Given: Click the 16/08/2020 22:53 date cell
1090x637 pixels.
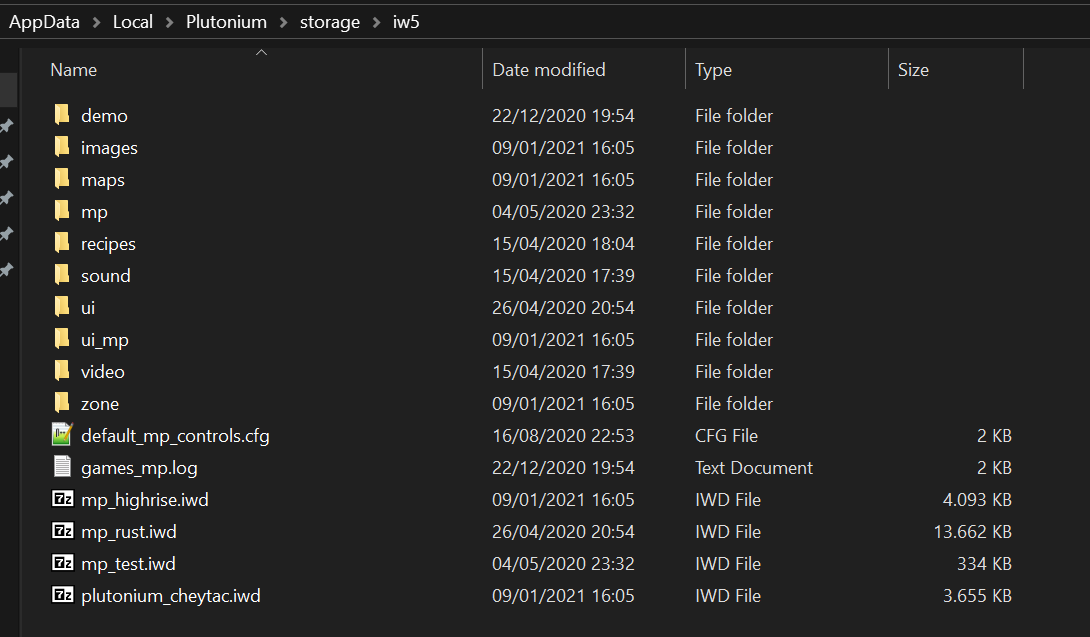Looking at the screenshot, I should (x=563, y=435).
